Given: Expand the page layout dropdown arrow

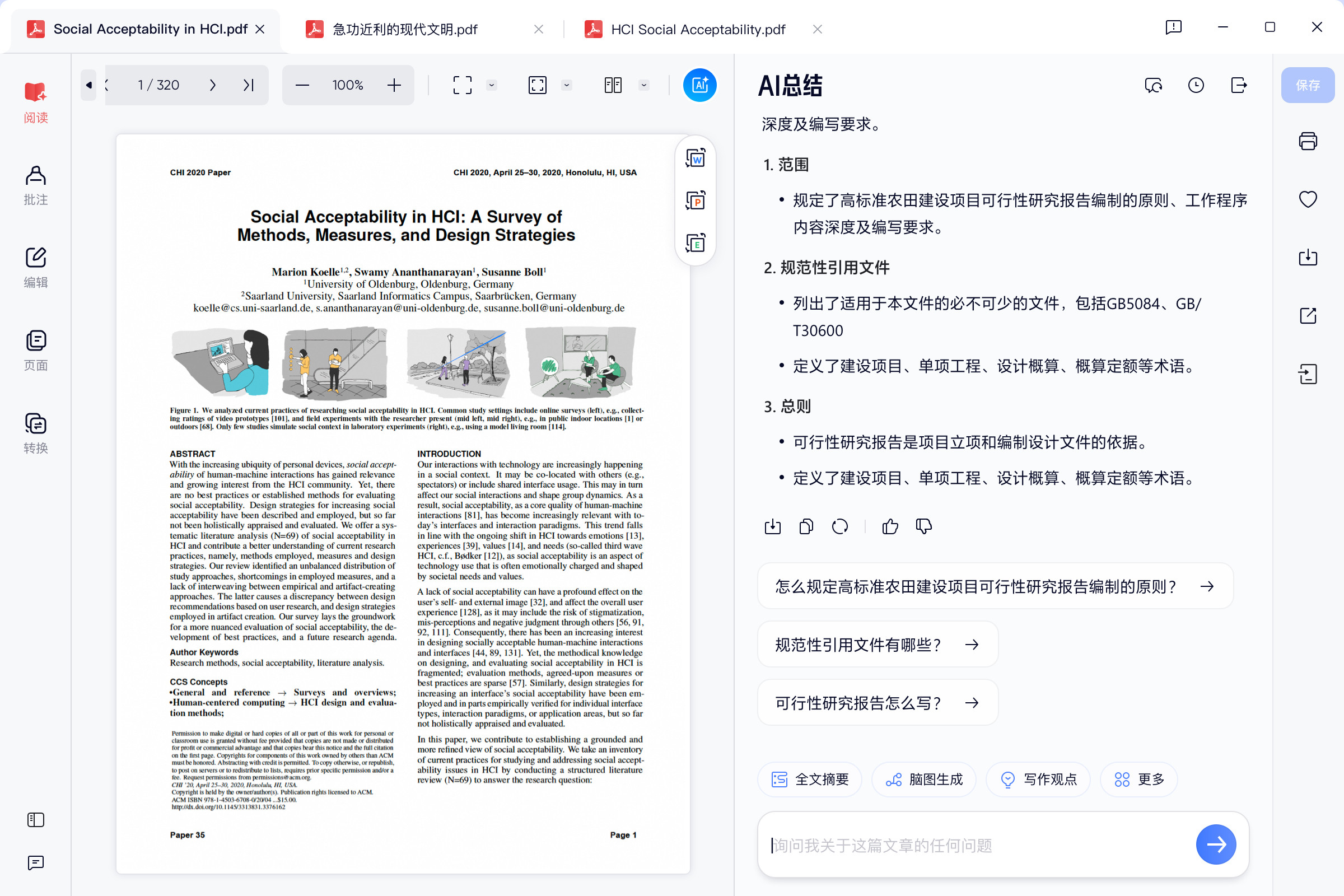Looking at the screenshot, I should point(644,85).
